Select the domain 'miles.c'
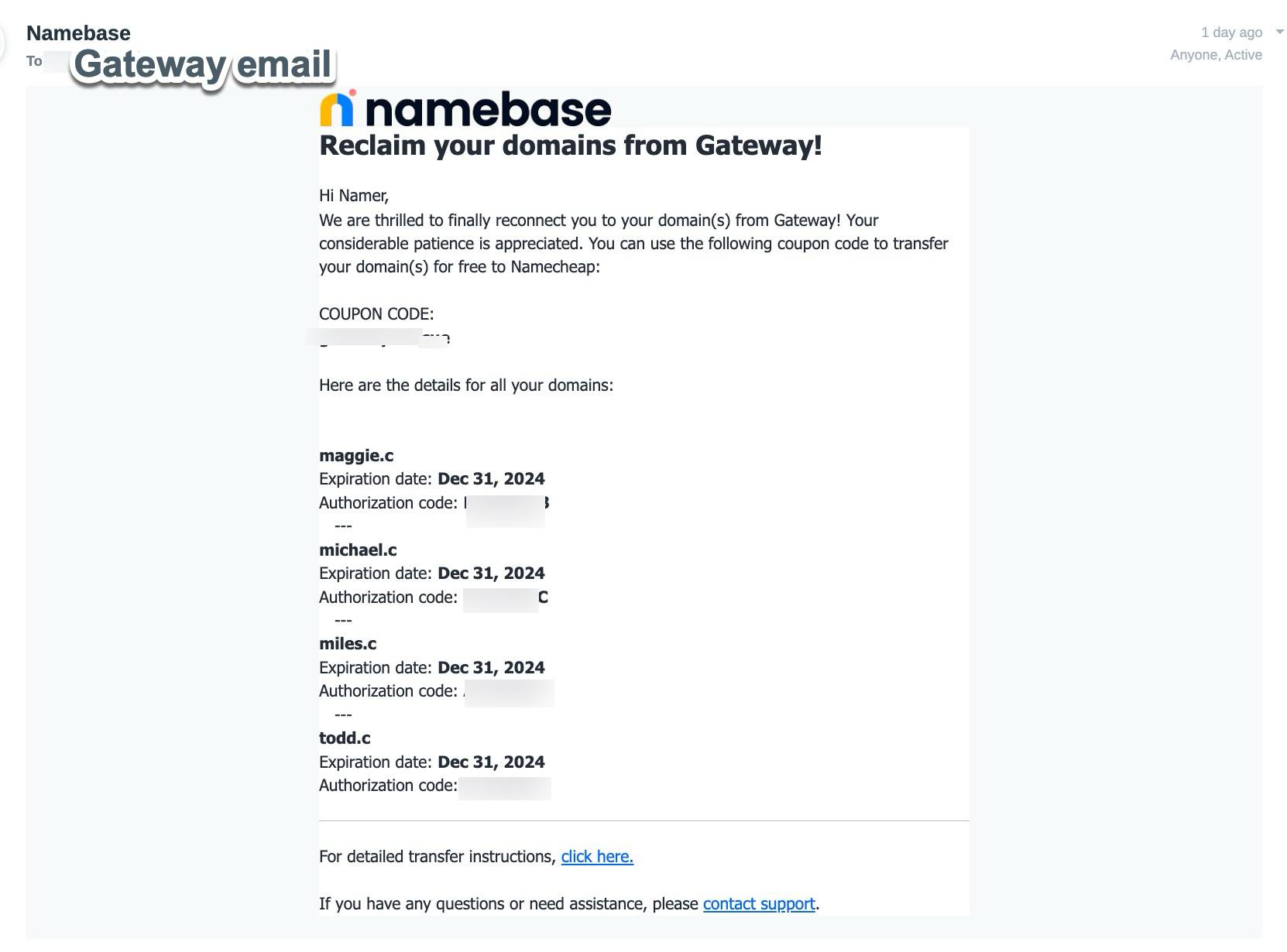 point(348,644)
